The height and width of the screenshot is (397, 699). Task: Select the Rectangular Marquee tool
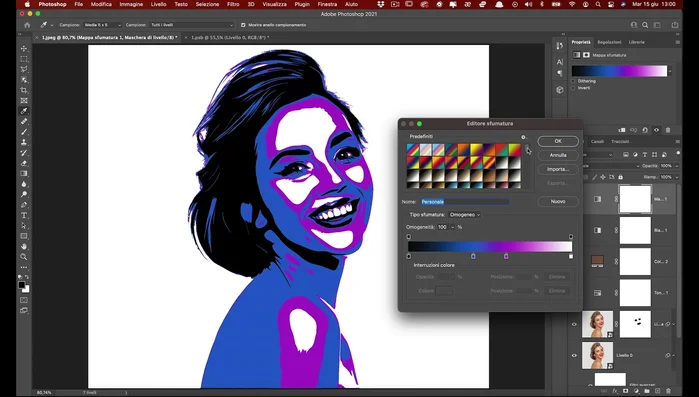[x=24, y=59]
